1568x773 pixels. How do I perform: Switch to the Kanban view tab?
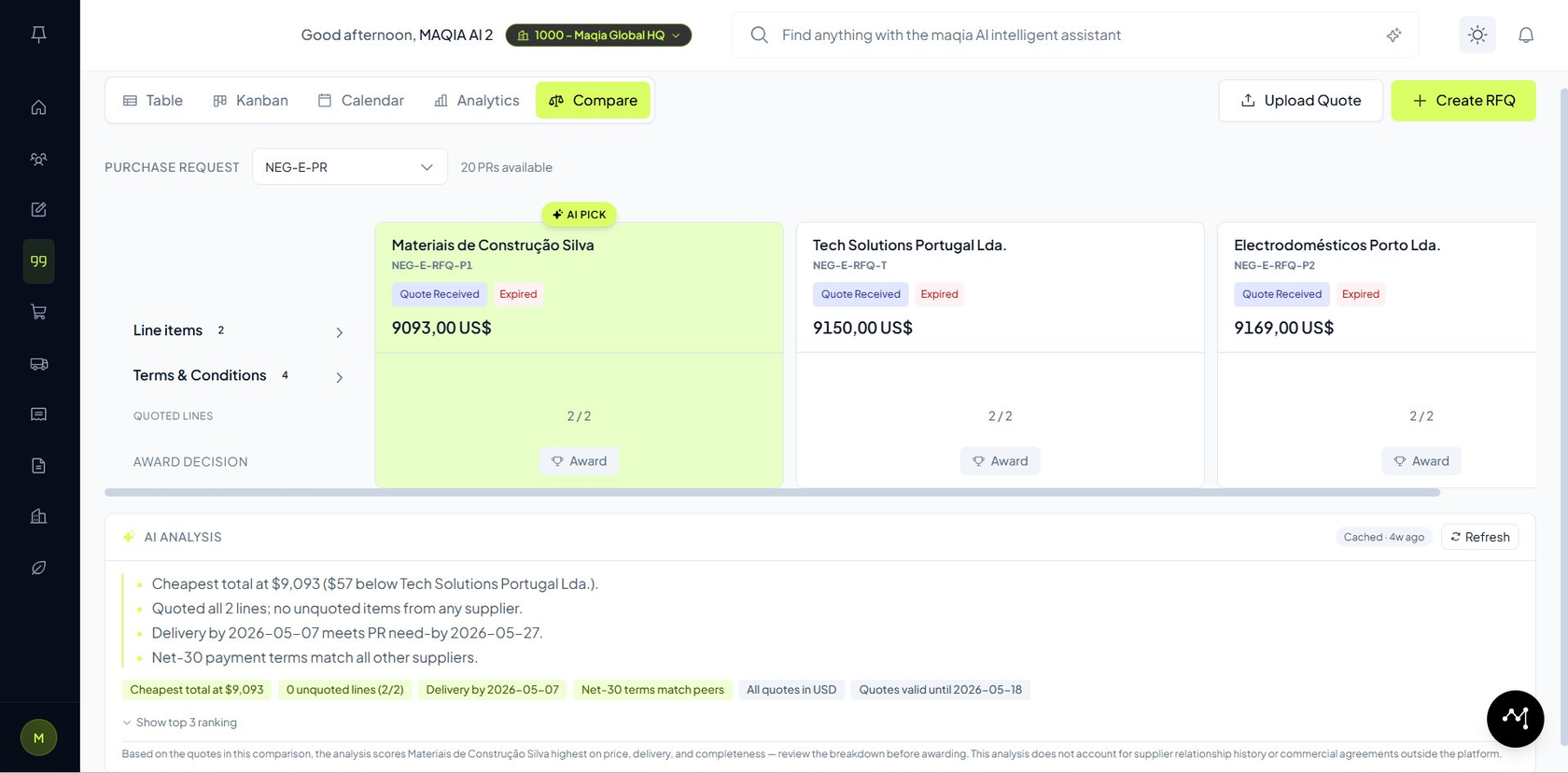pos(250,100)
